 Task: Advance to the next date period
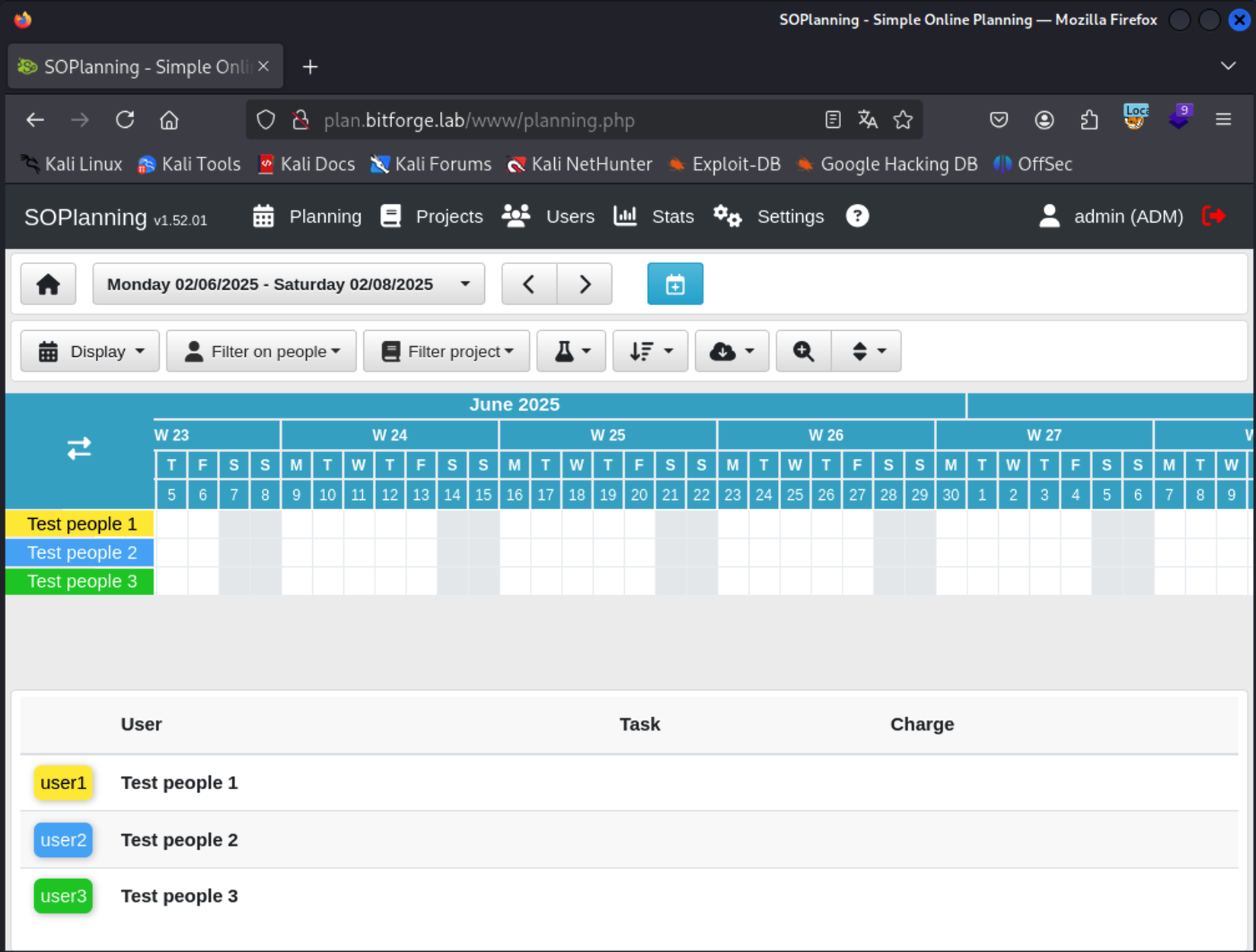pyautogui.click(x=585, y=285)
